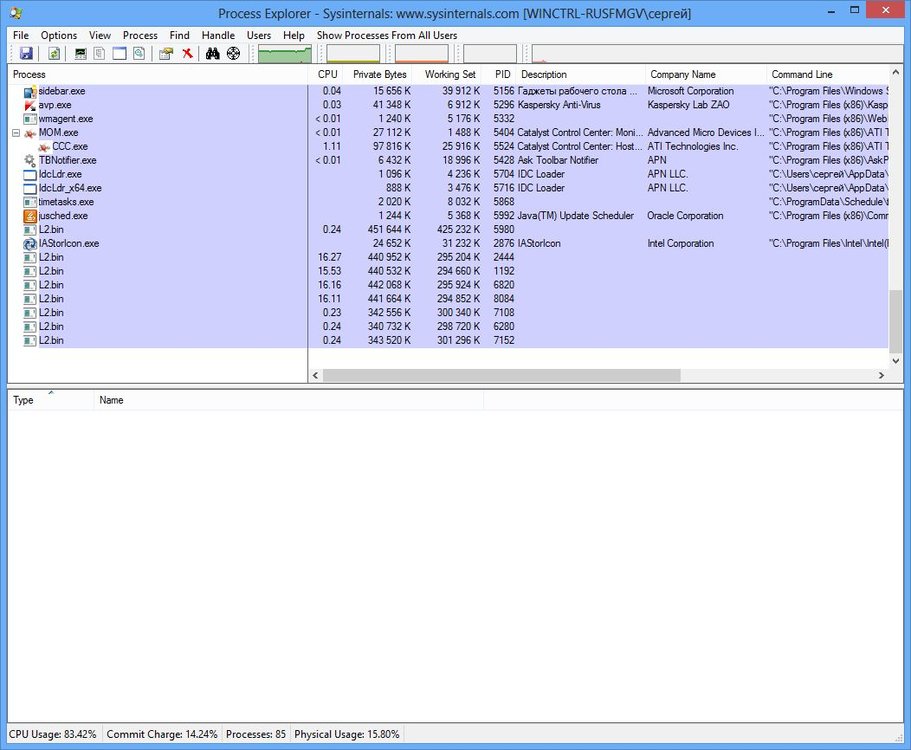911x750 pixels.
Task: Click the crosshair Find Window's Process icon
Action: pos(233,54)
